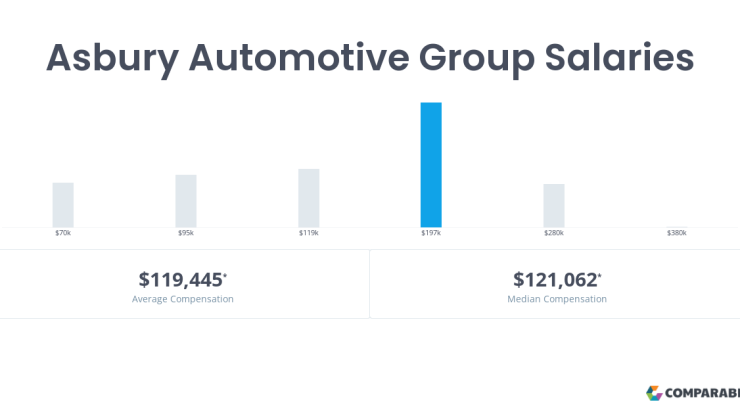Click the $280k gray bar
This screenshot has height=414, width=740.
point(554,206)
